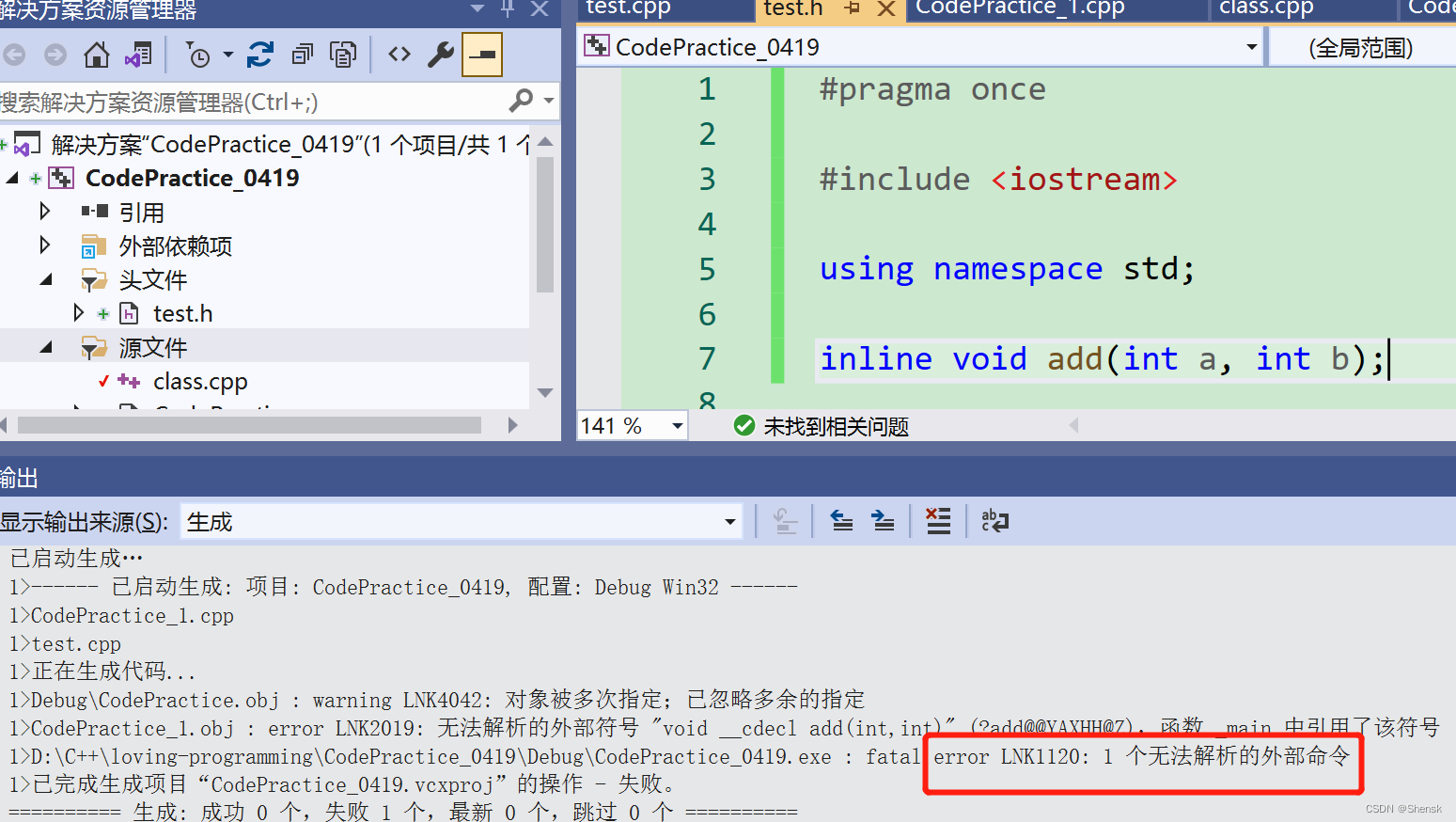This screenshot has height=822, width=1456.
Task: Sync with active document icon
Action: point(260,55)
